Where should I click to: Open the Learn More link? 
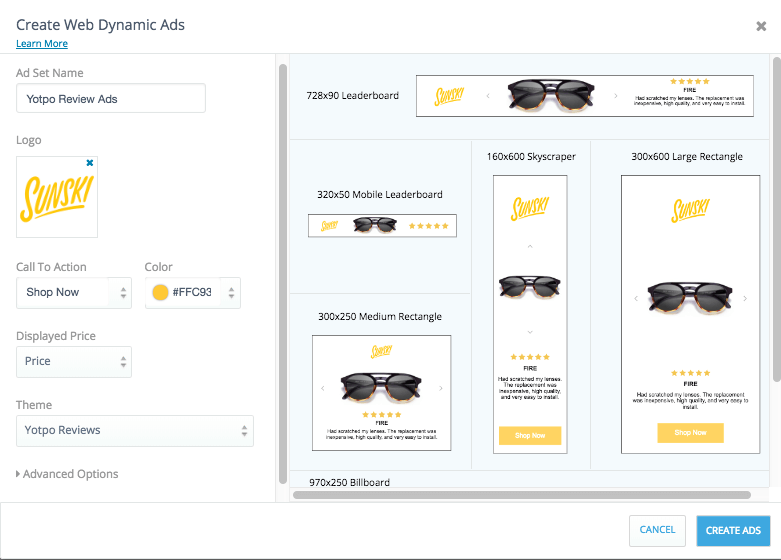[x=42, y=44]
